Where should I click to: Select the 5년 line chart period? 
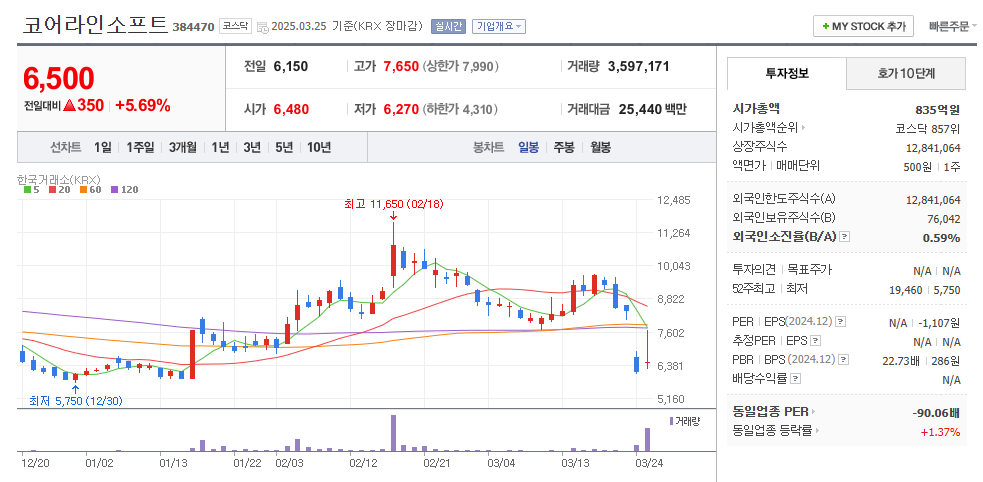coord(284,148)
